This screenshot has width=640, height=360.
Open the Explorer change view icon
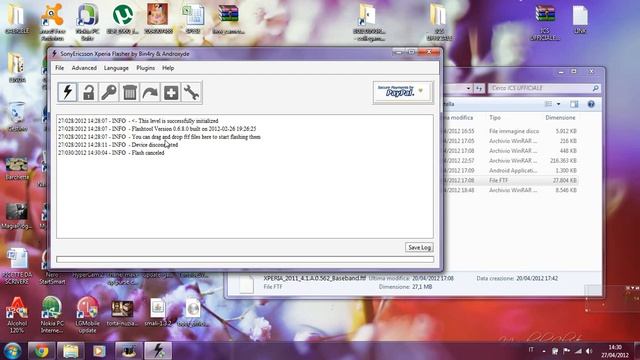(x=549, y=104)
